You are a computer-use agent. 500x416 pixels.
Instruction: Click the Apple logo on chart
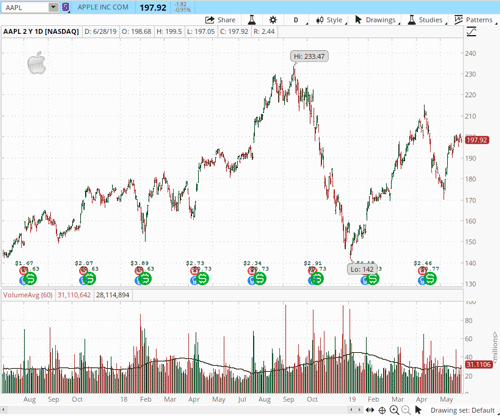[37, 63]
